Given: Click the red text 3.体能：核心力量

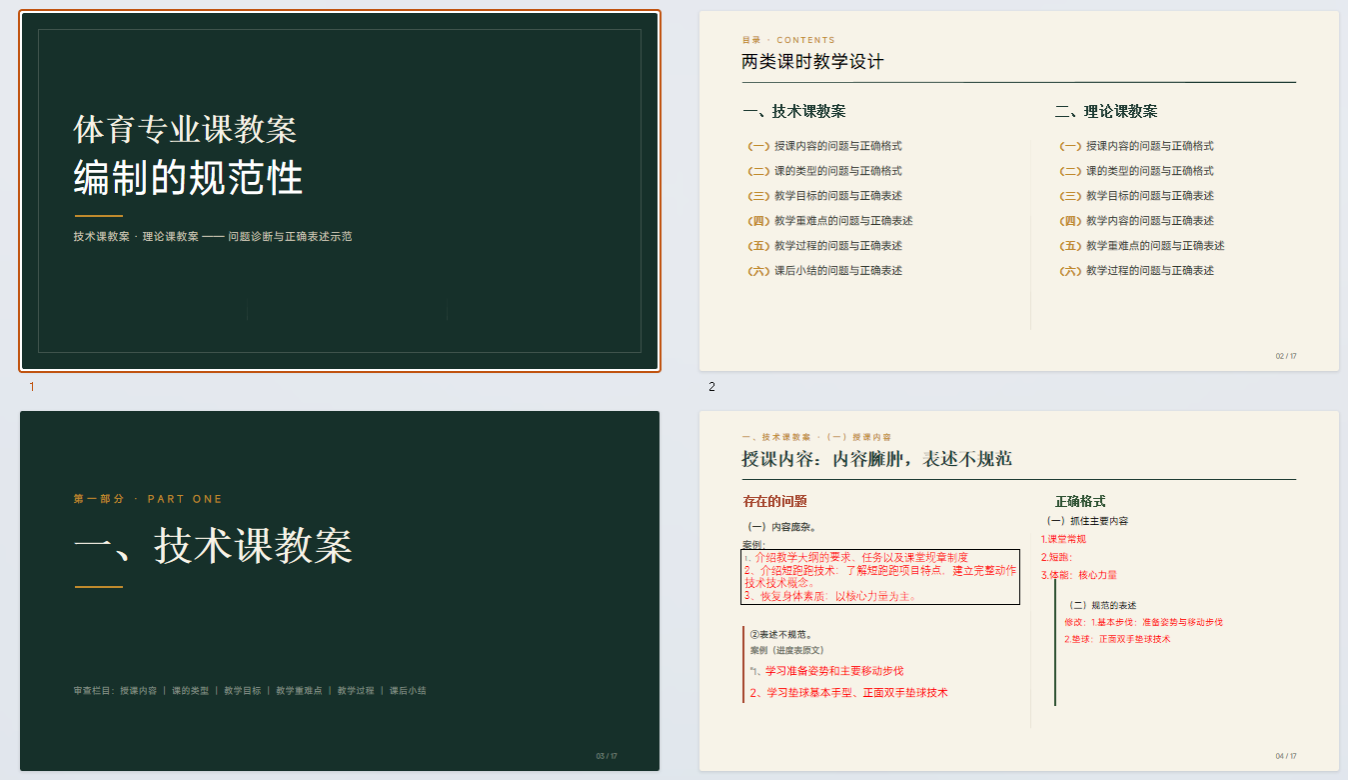Looking at the screenshot, I should [x=1079, y=575].
